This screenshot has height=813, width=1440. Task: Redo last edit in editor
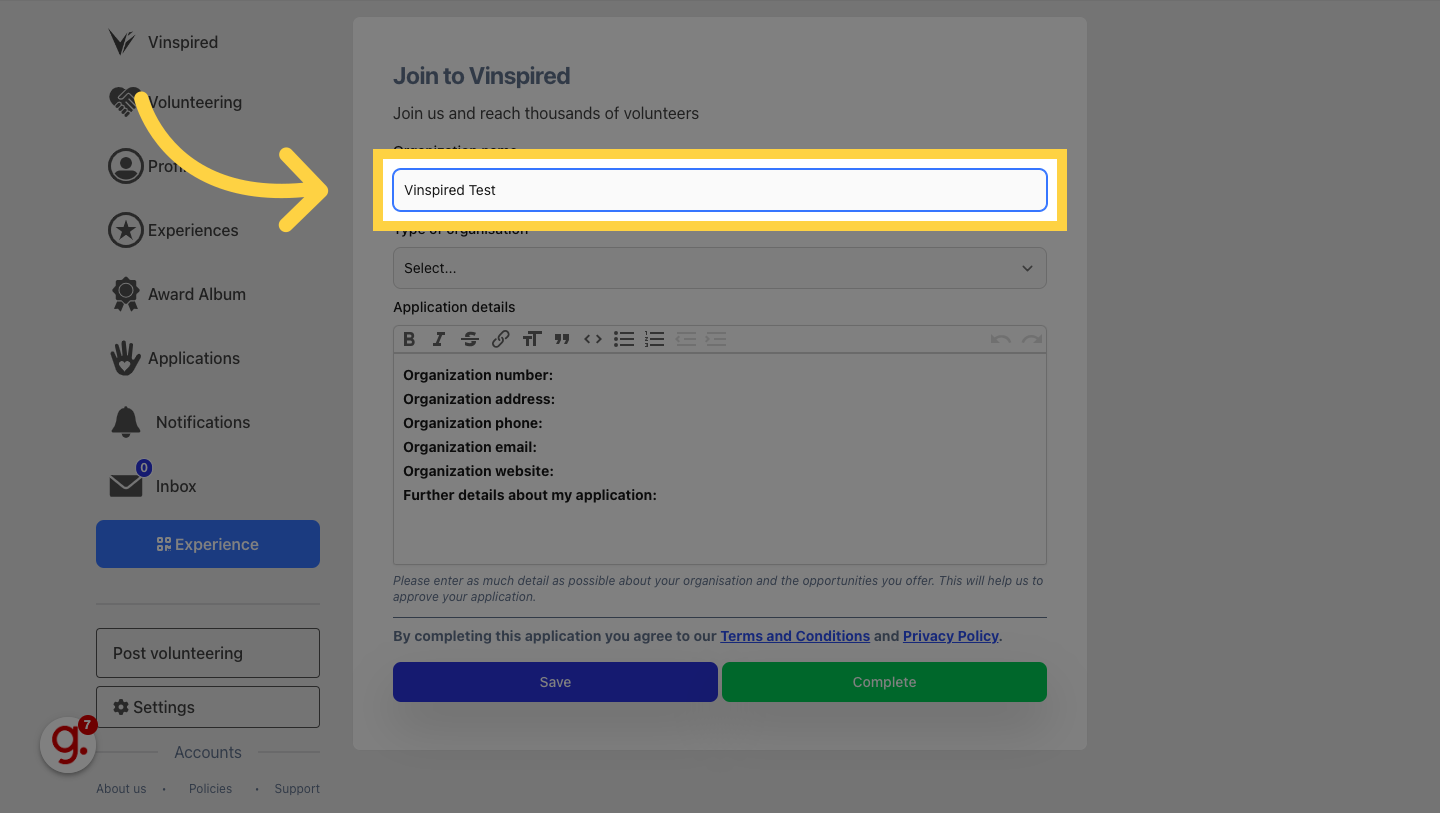coord(1031,339)
